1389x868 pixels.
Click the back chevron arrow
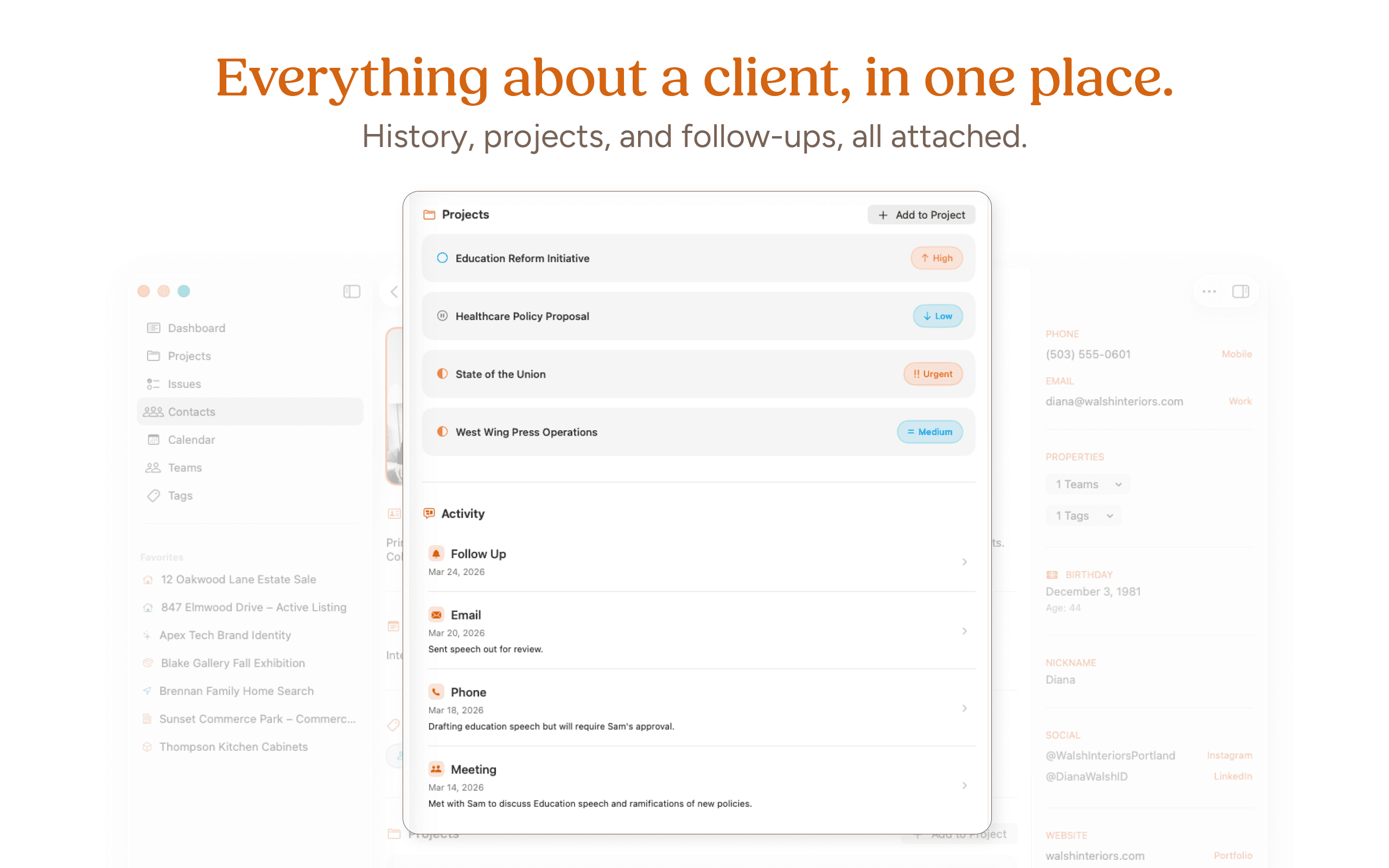click(394, 292)
